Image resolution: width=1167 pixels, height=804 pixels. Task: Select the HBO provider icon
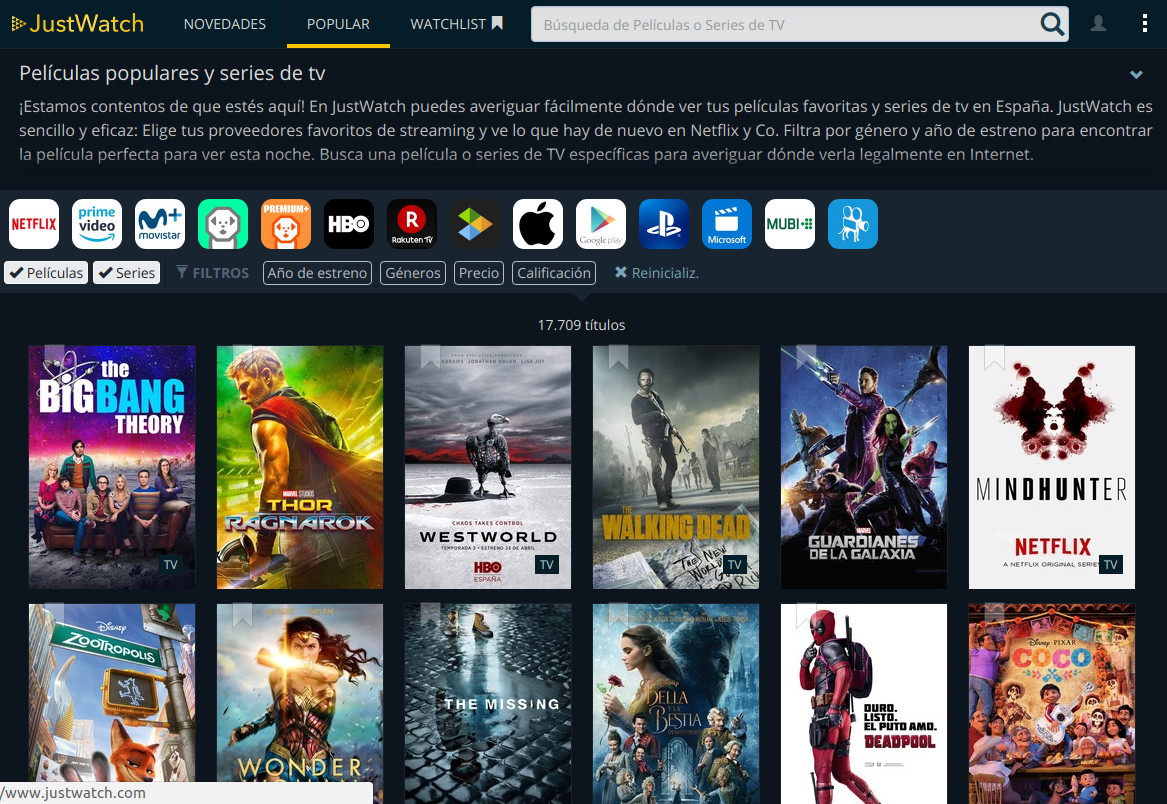point(349,224)
